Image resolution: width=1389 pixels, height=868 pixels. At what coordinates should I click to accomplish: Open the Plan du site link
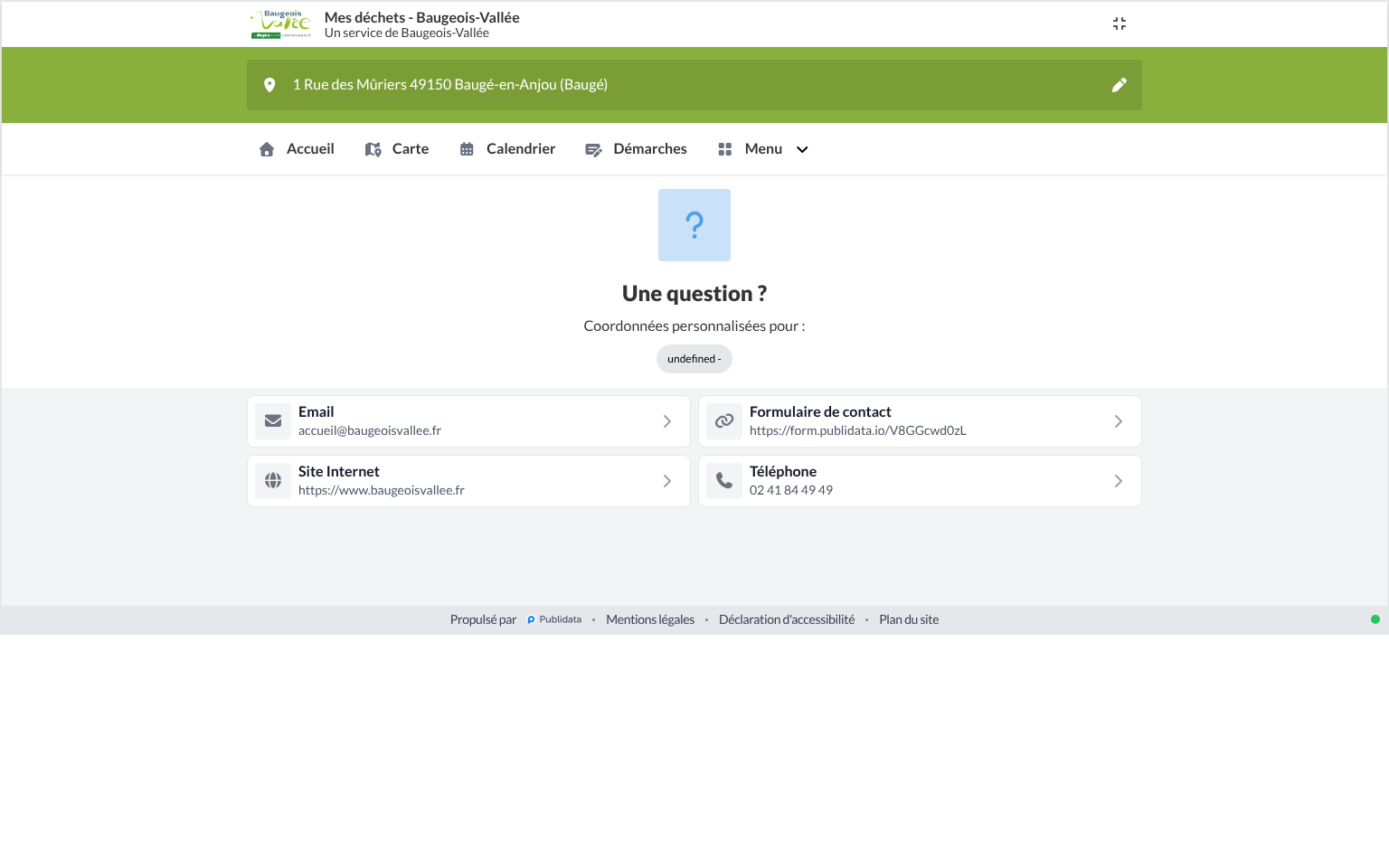point(909,620)
